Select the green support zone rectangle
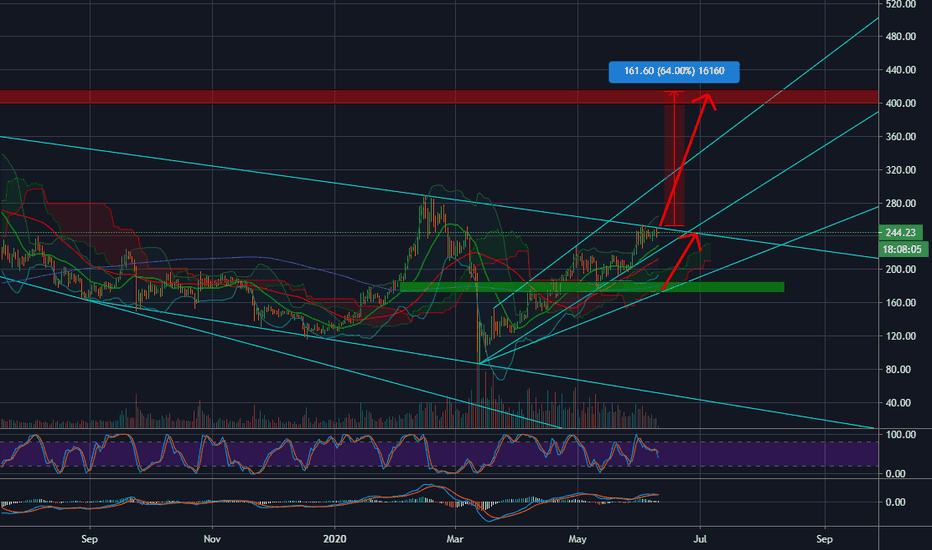 pyautogui.click(x=592, y=287)
